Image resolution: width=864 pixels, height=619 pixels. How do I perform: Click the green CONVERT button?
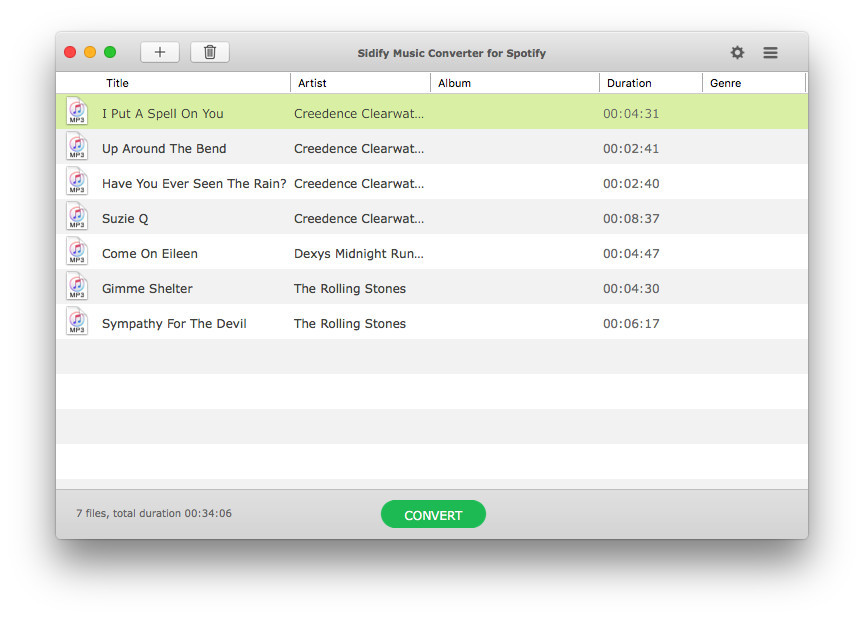433,514
